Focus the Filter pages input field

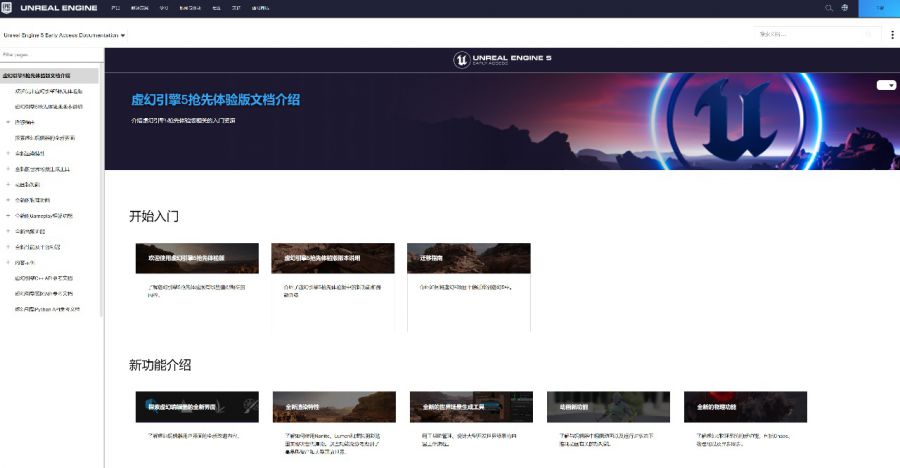click(51, 55)
